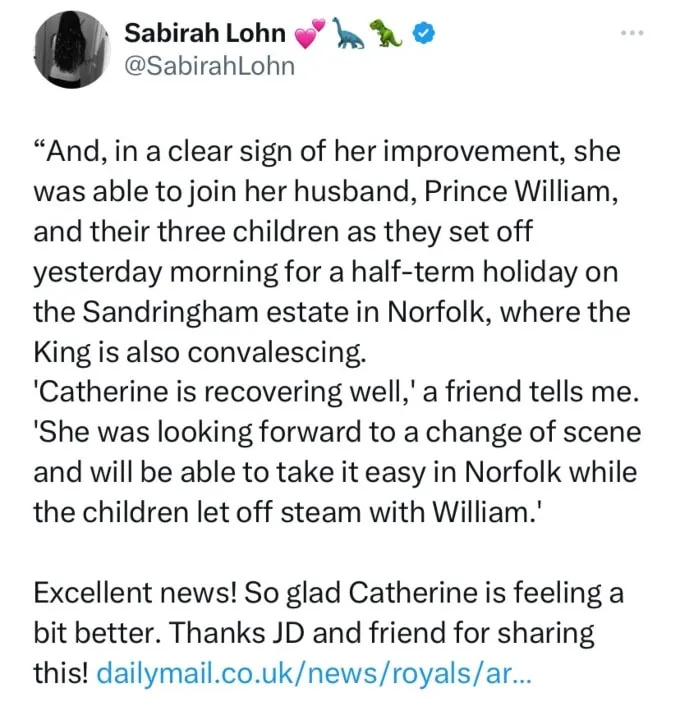Open the profile via Sabirah Lohn display name

click(x=205, y=33)
